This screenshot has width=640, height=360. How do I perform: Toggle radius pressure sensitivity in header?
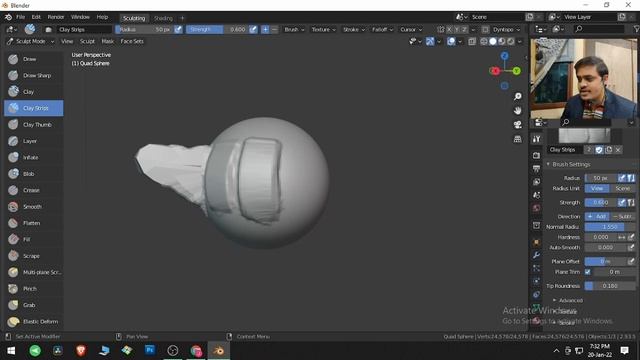point(178,29)
